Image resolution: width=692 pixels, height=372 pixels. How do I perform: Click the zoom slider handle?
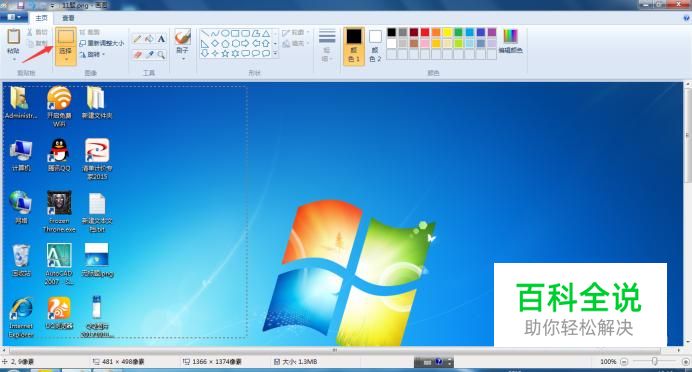[654, 361]
